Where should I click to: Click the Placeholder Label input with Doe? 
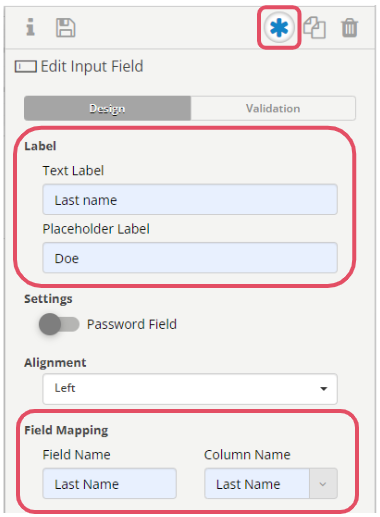(190, 258)
